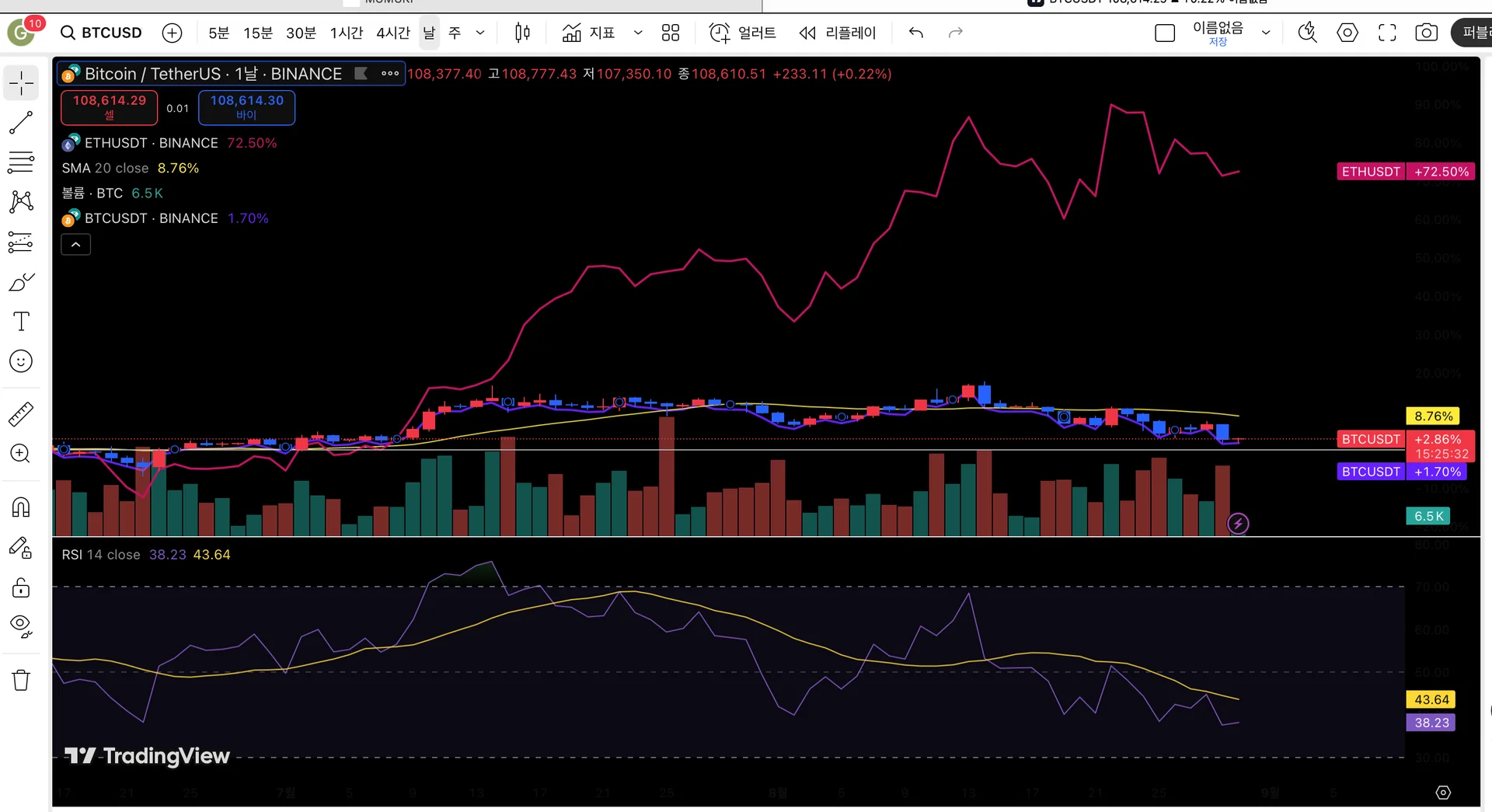Image resolution: width=1492 pixels, height=812 pixels.
Task: Switch to the 15분 timeframe
Action: tap(258, 33)
